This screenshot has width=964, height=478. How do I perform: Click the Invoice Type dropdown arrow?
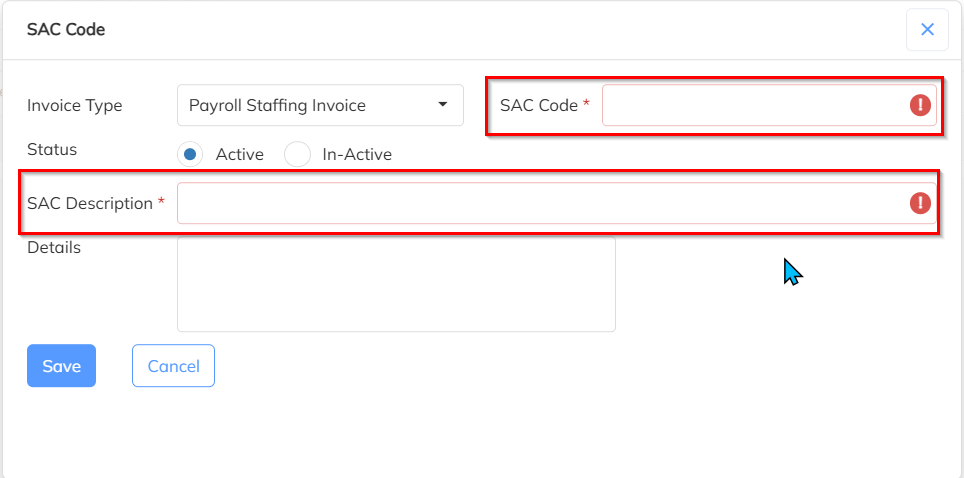click(x=443, y=105)
